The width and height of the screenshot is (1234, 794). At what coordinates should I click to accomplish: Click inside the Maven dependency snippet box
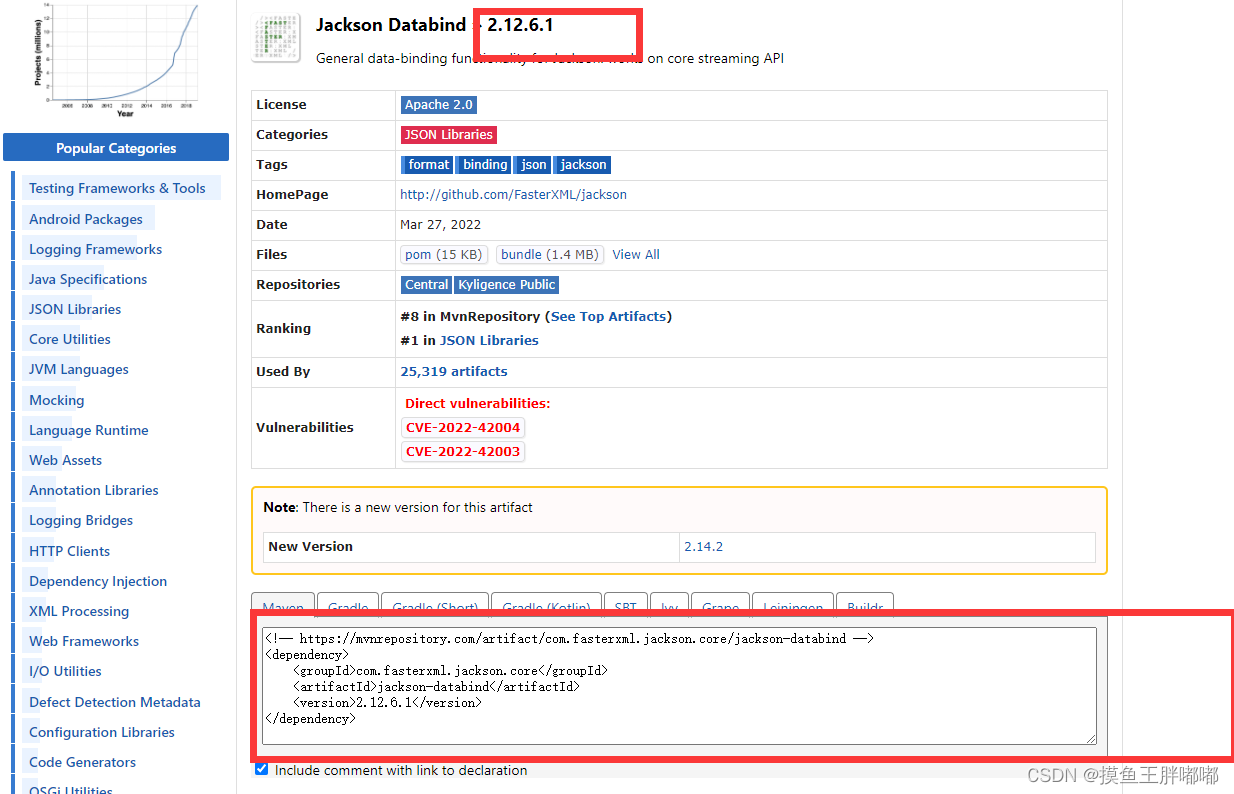coord(679,686)
